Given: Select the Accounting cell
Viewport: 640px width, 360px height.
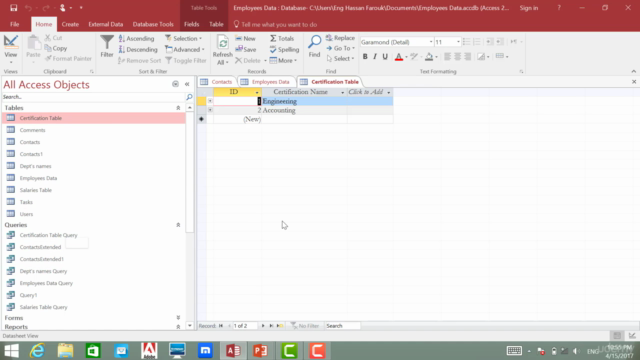Looking at the screenshot, I should 304,110.
